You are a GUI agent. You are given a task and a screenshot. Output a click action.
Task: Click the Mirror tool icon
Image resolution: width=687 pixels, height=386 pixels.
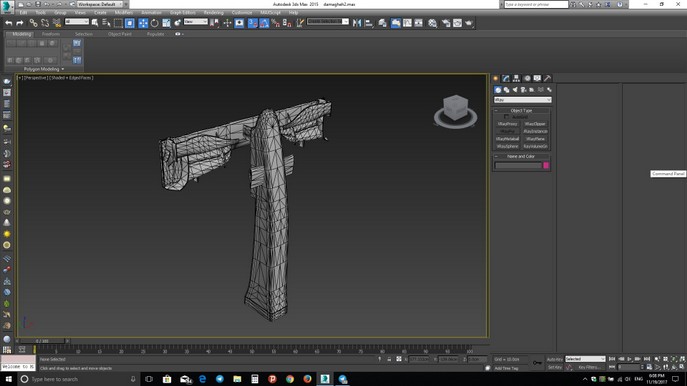tap(357, 23)
